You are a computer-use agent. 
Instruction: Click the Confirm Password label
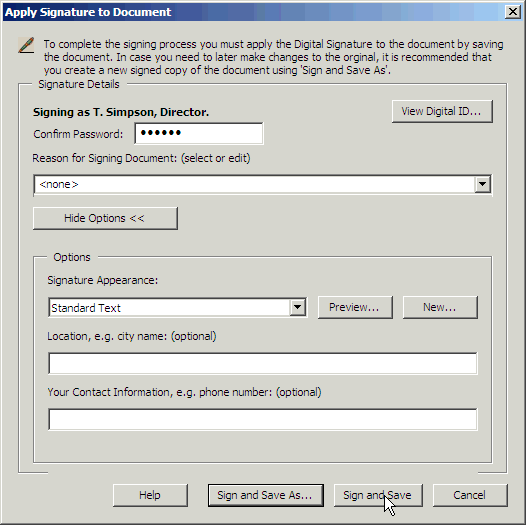[78, 134]
